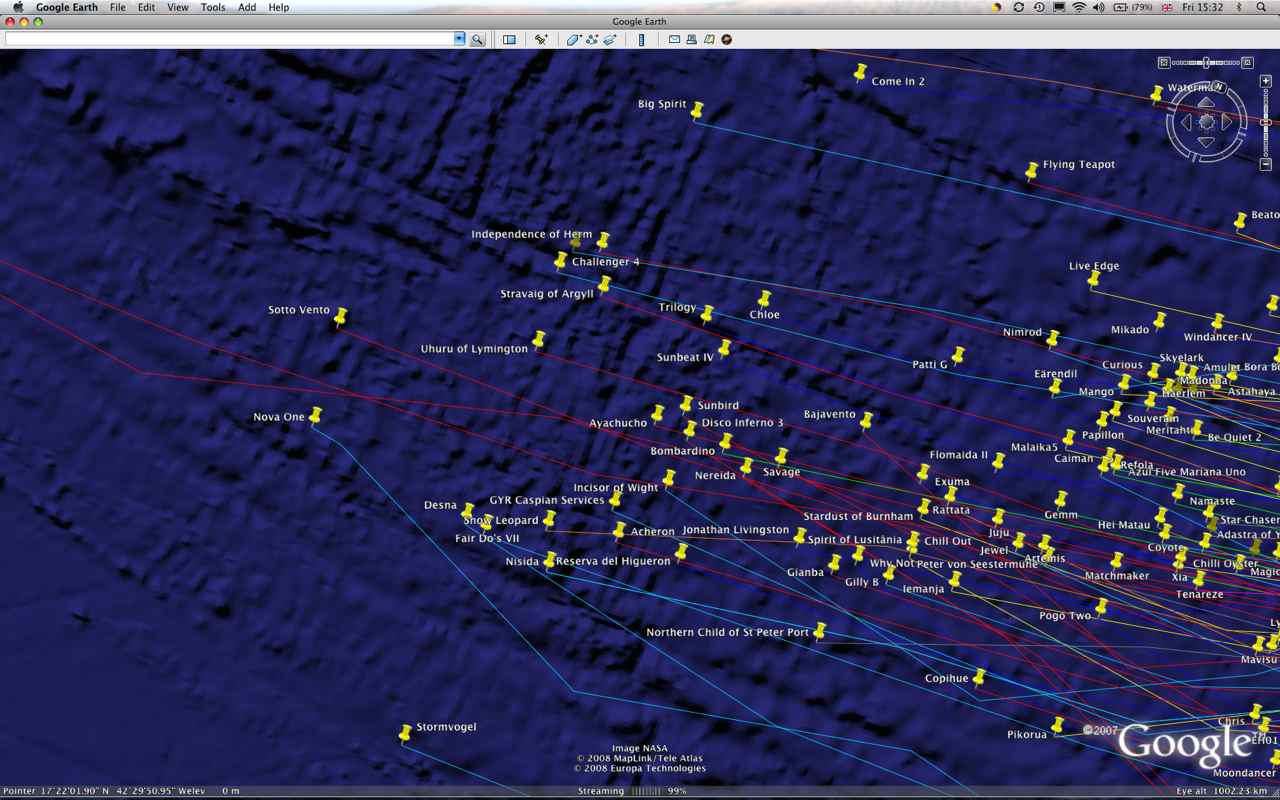Click the Come In 2 pushpin
Viewport: 1280px width, 800px height.
(860, 72)
